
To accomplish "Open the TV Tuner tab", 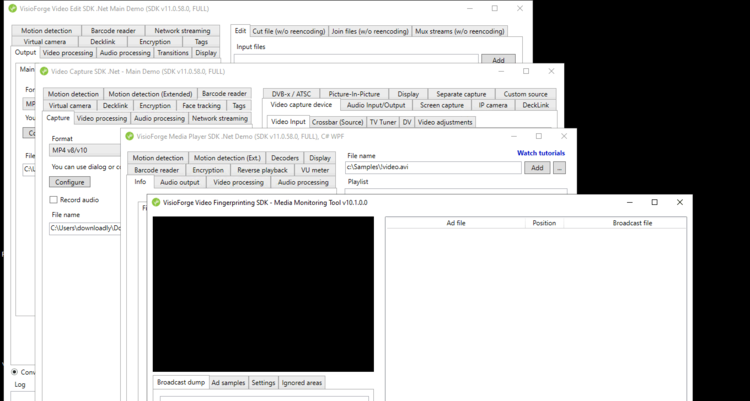I will click(x=383, y=122).
